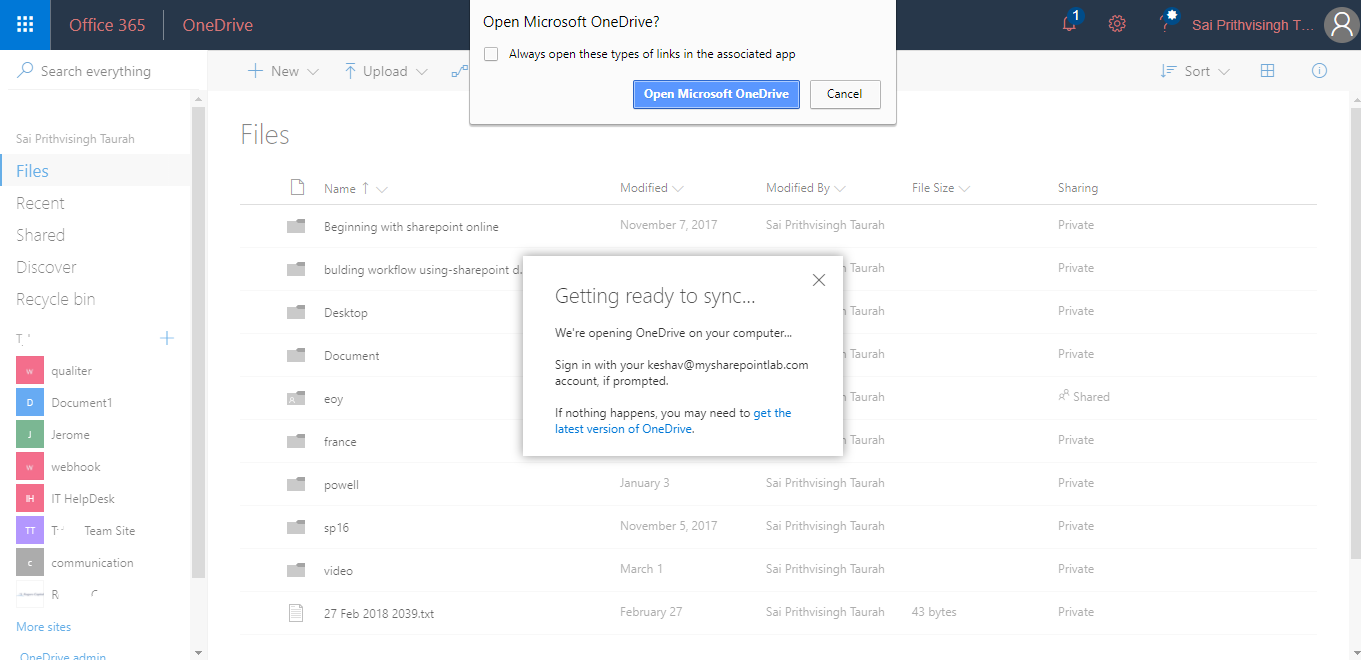Viewport: 1361px width, 660px height.
Task: Open the OneDrive admin link
Action: pos(63,655)
